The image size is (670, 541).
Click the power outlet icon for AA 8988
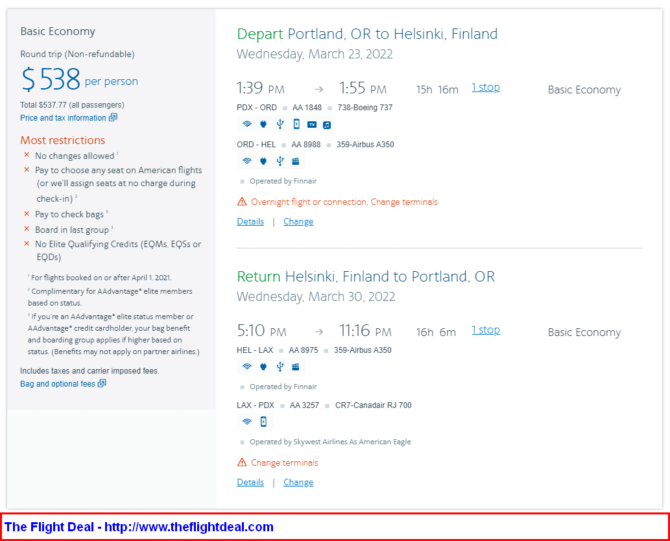pos(263,161)
